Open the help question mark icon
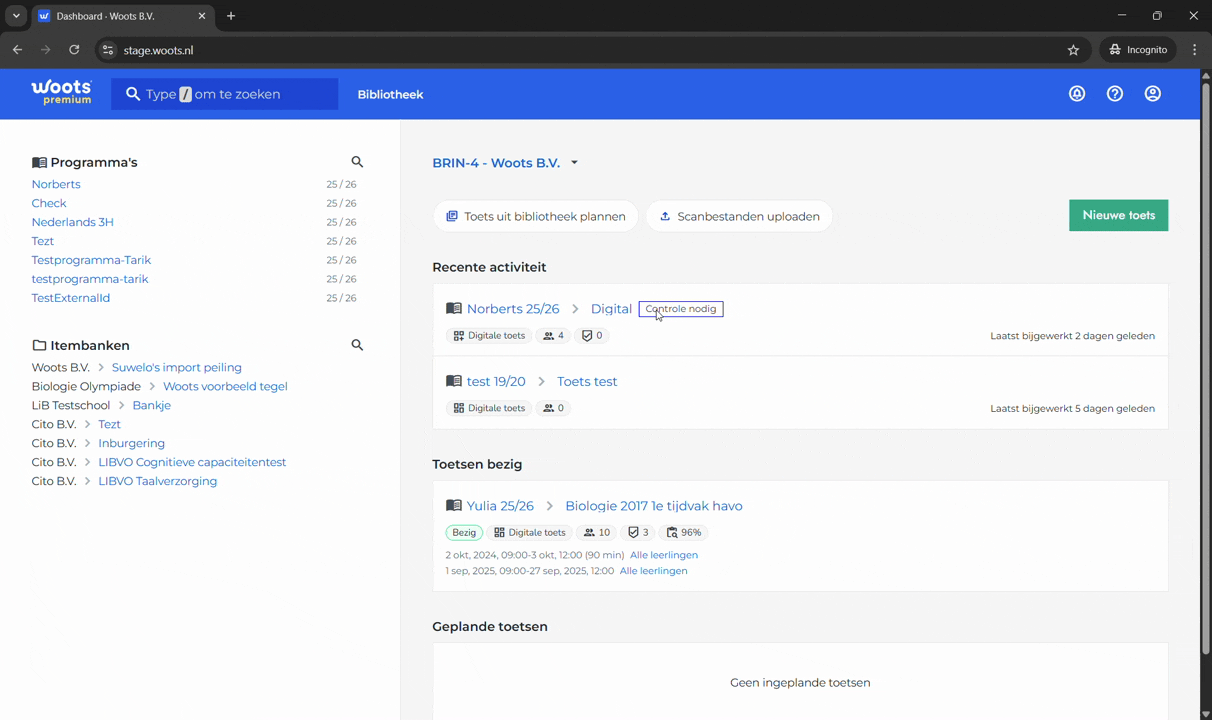1212x720 pixels. pos(1115,94)
